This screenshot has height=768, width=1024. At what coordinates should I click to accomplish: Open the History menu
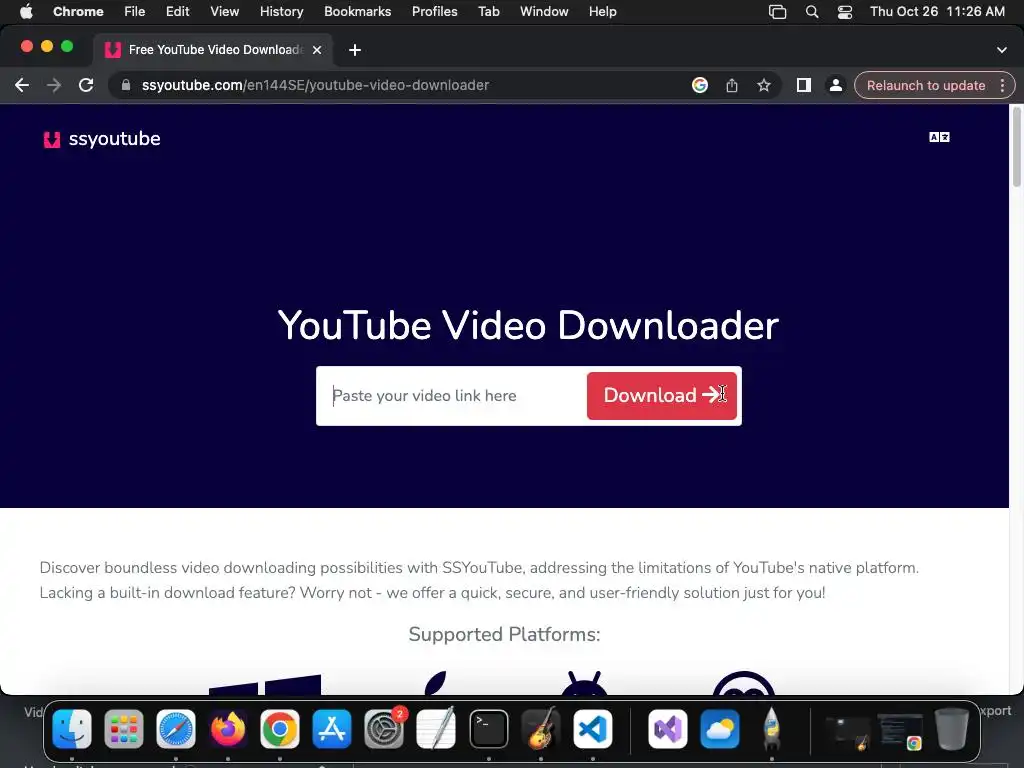coord(281,12)
